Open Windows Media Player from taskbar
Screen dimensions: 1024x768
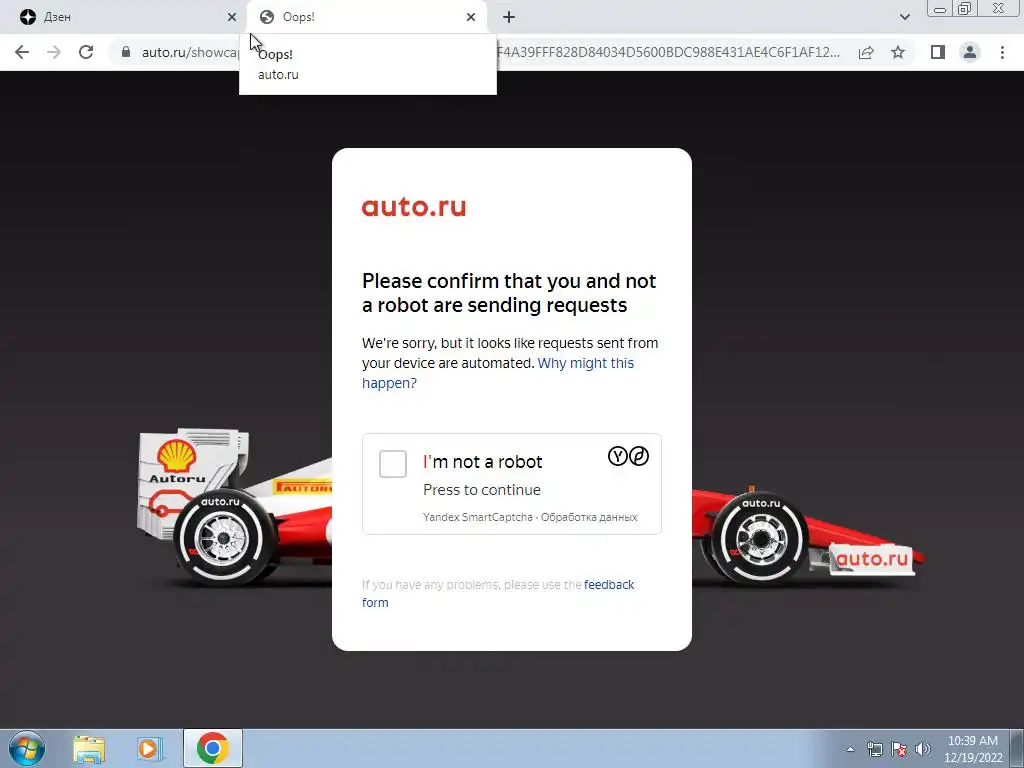coord(150,748)
